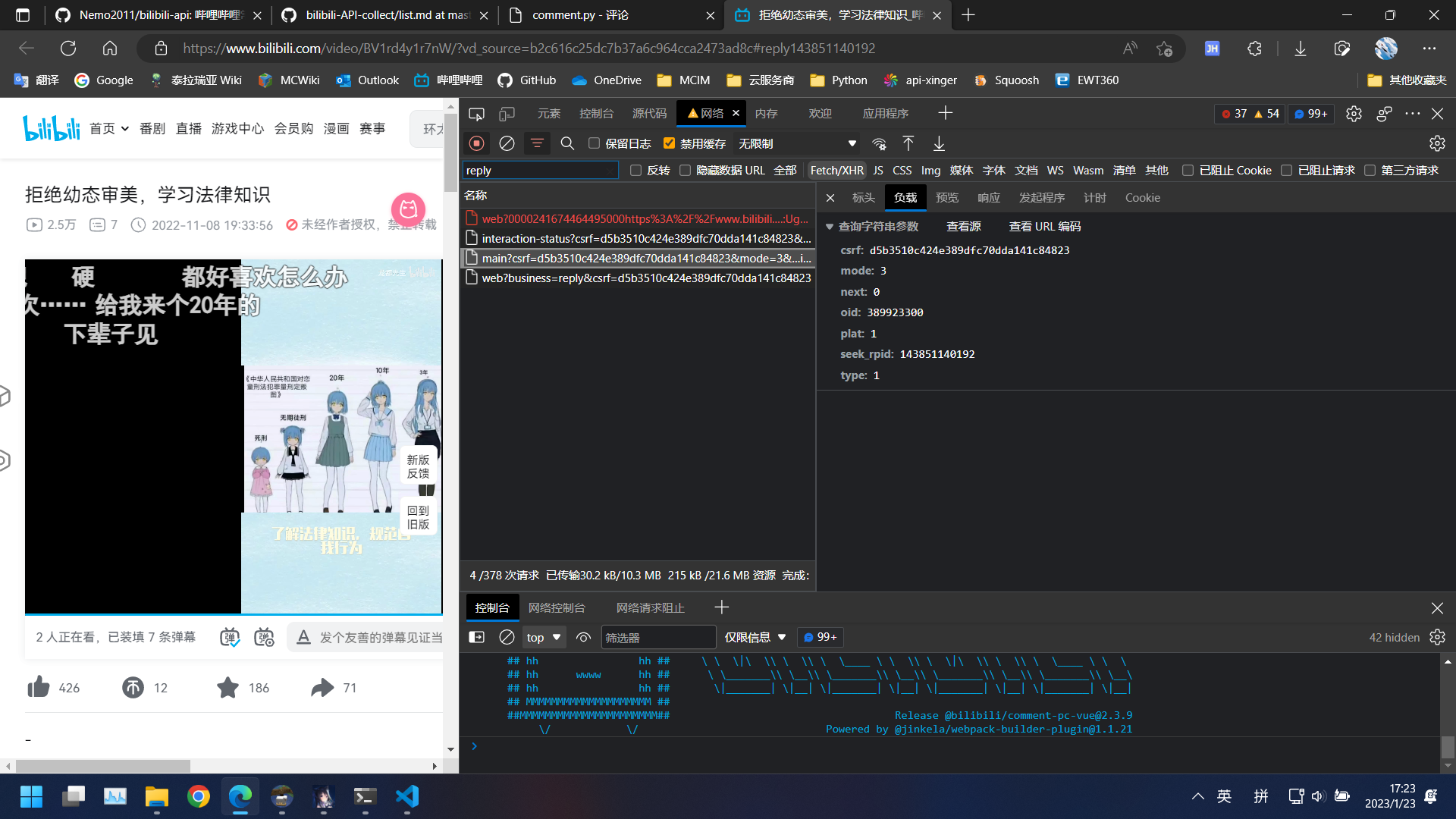Import HAR file using upload arrow icon
This screenshot has width=1456, height=819.
pos(908,143)
